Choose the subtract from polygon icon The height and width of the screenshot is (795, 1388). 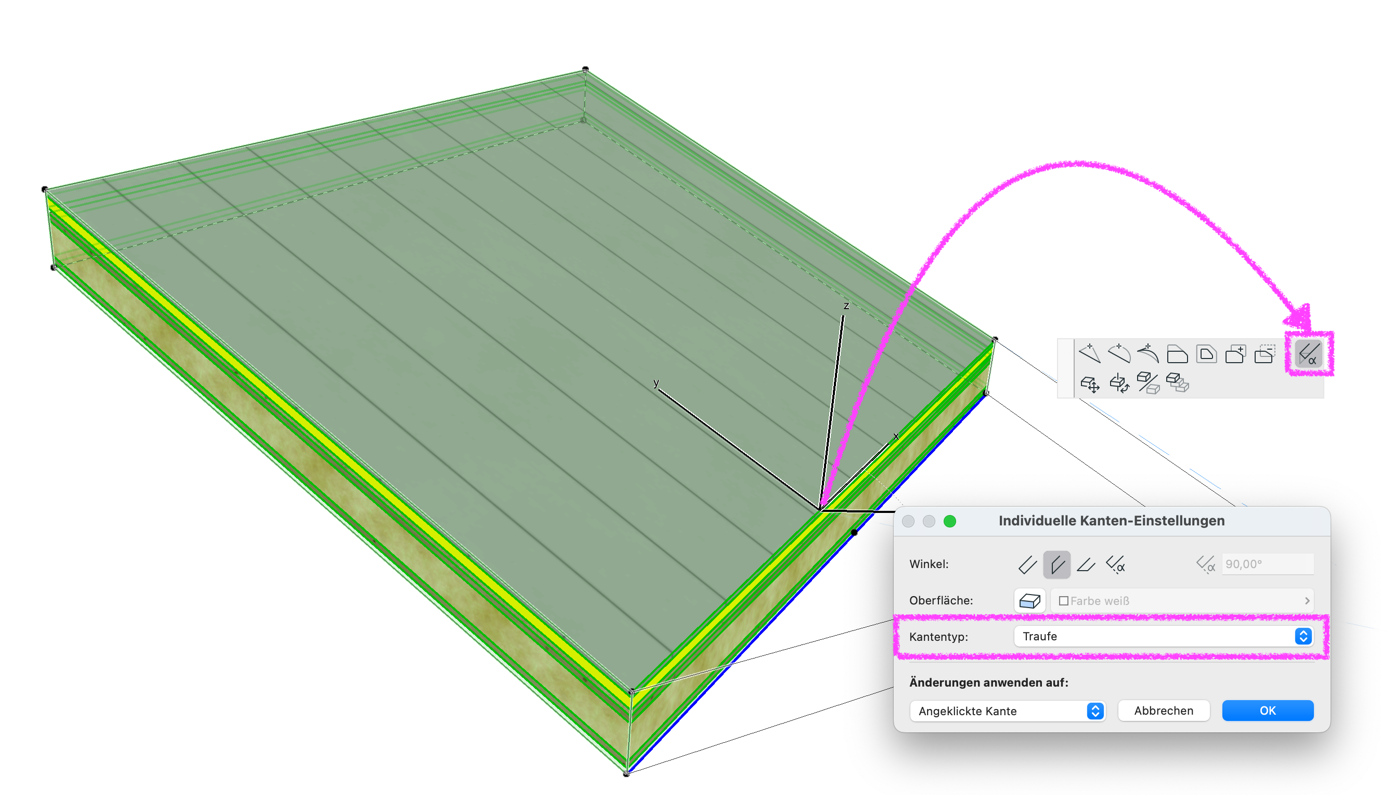pyautogui.click(x=1265, y=354)
